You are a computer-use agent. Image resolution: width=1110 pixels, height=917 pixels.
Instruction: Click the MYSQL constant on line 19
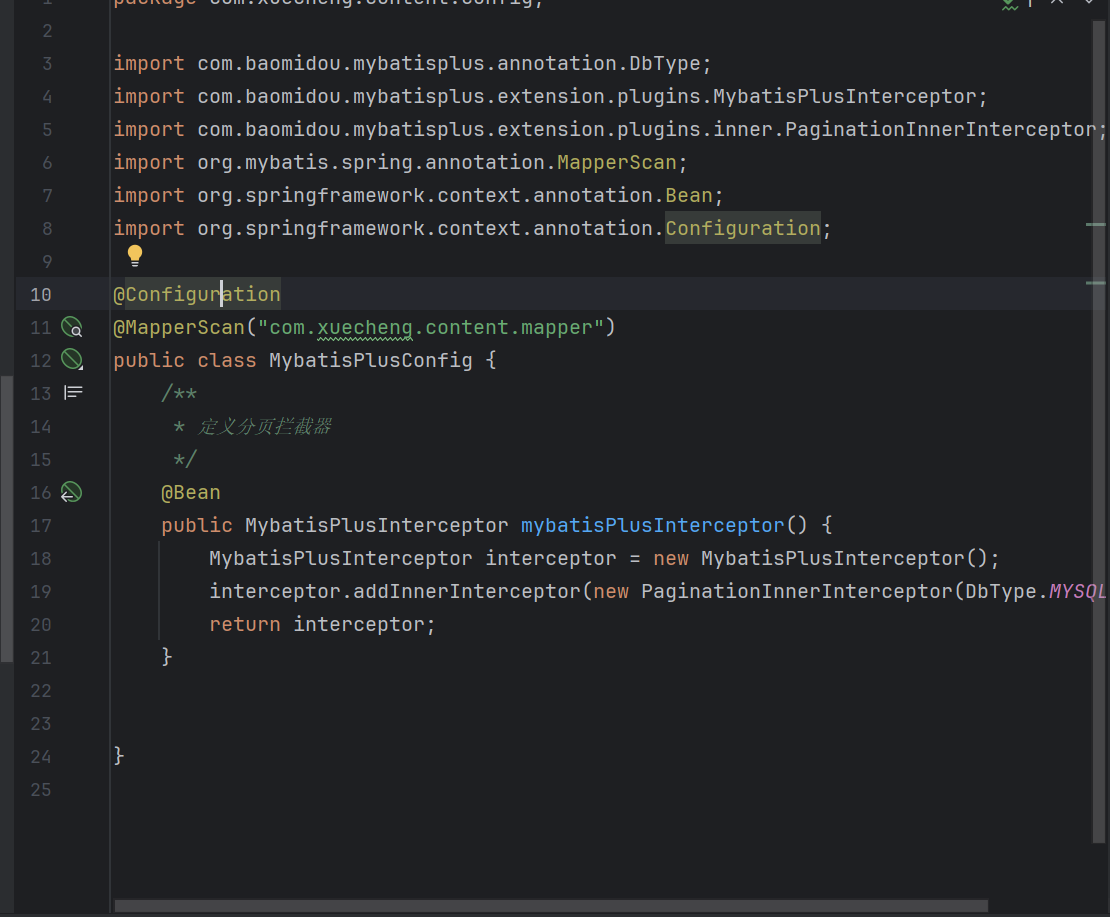pos(1077,591)
